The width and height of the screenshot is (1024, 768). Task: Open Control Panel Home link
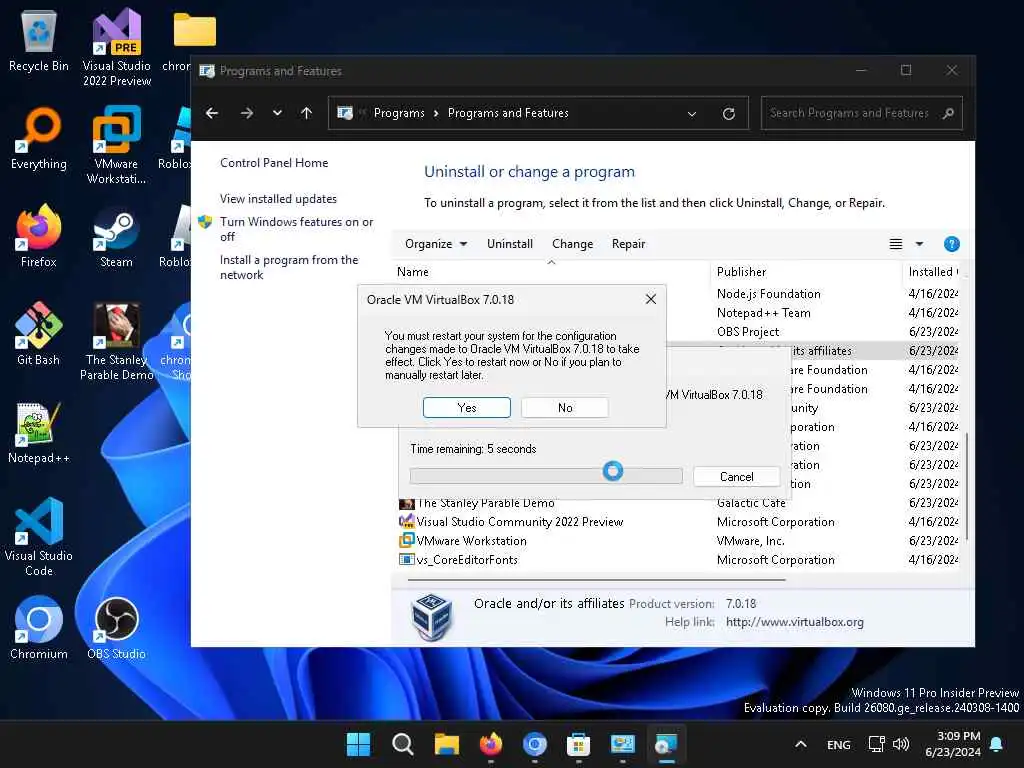coord(274,163)
